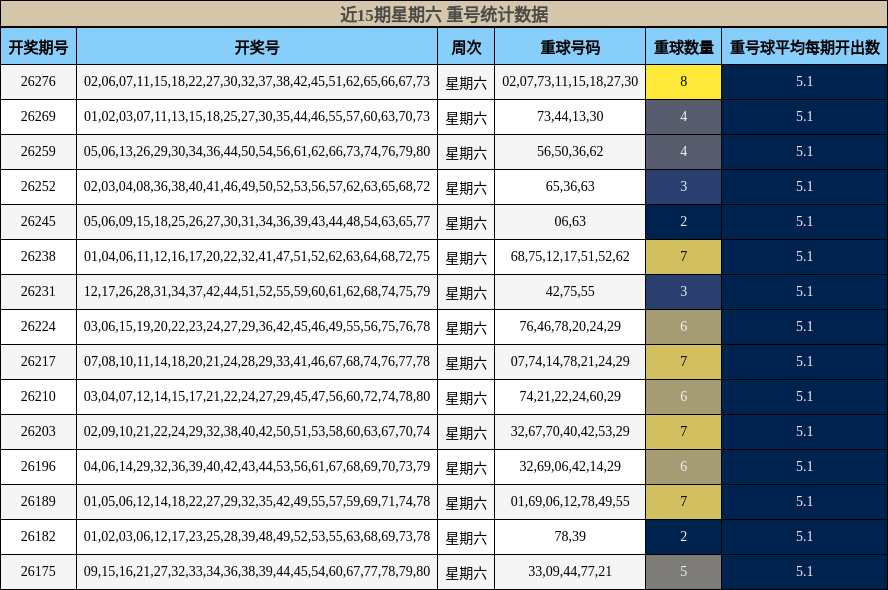Viewport: 888px width, 590px height.
Task: Select draw period 26276
Action: [39, 82]
